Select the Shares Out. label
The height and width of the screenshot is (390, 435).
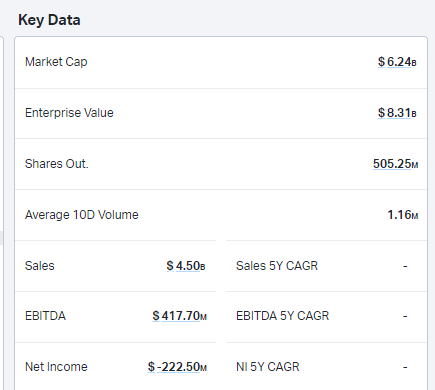57,164
